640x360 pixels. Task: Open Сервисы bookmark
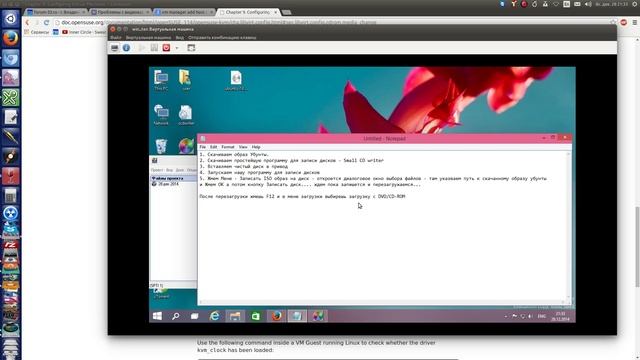(37, 32)
